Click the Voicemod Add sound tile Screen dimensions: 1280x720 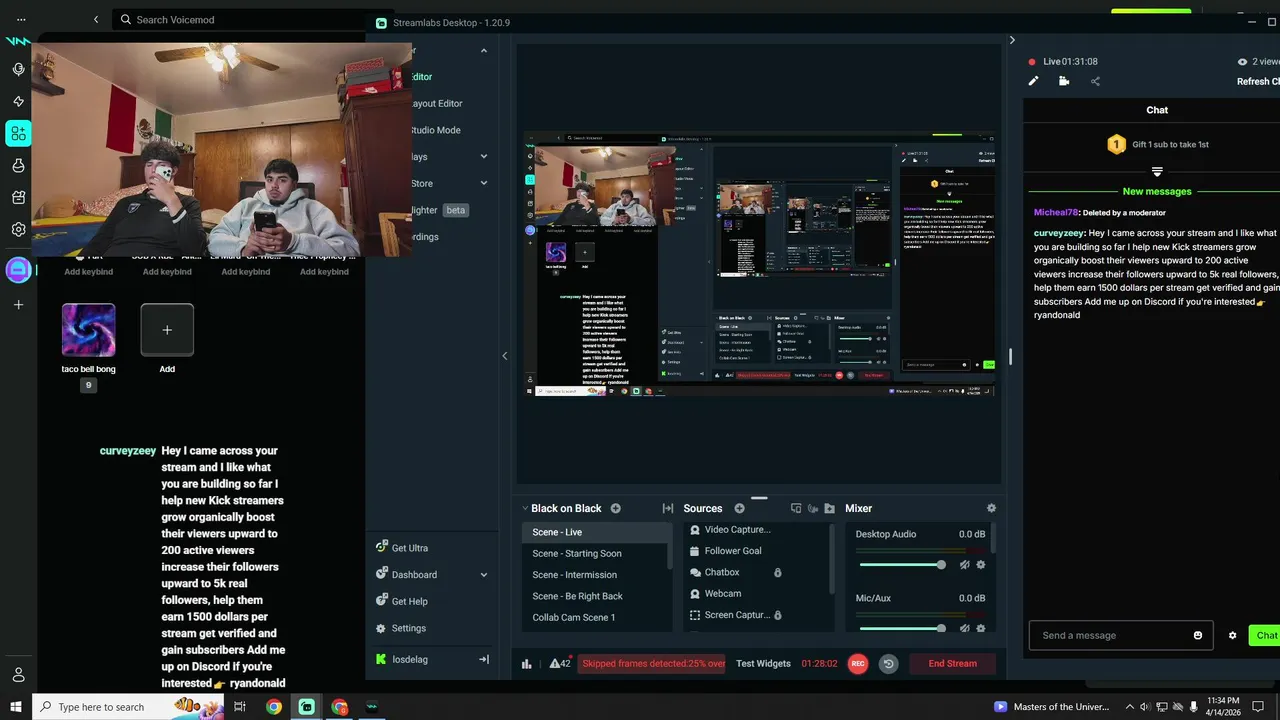click(x=167, y=330)
